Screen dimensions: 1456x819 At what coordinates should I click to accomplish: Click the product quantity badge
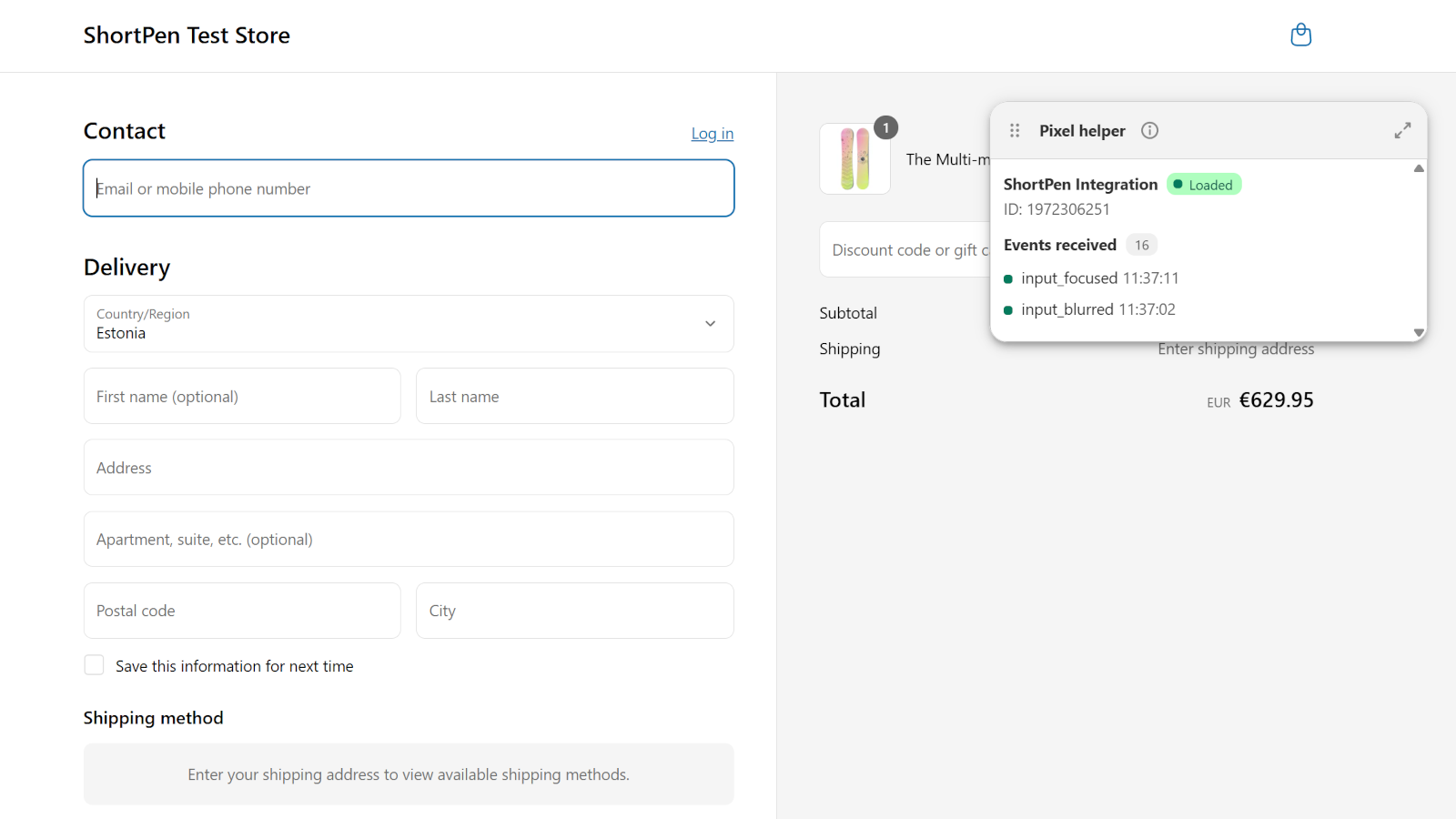pos(885,128)
